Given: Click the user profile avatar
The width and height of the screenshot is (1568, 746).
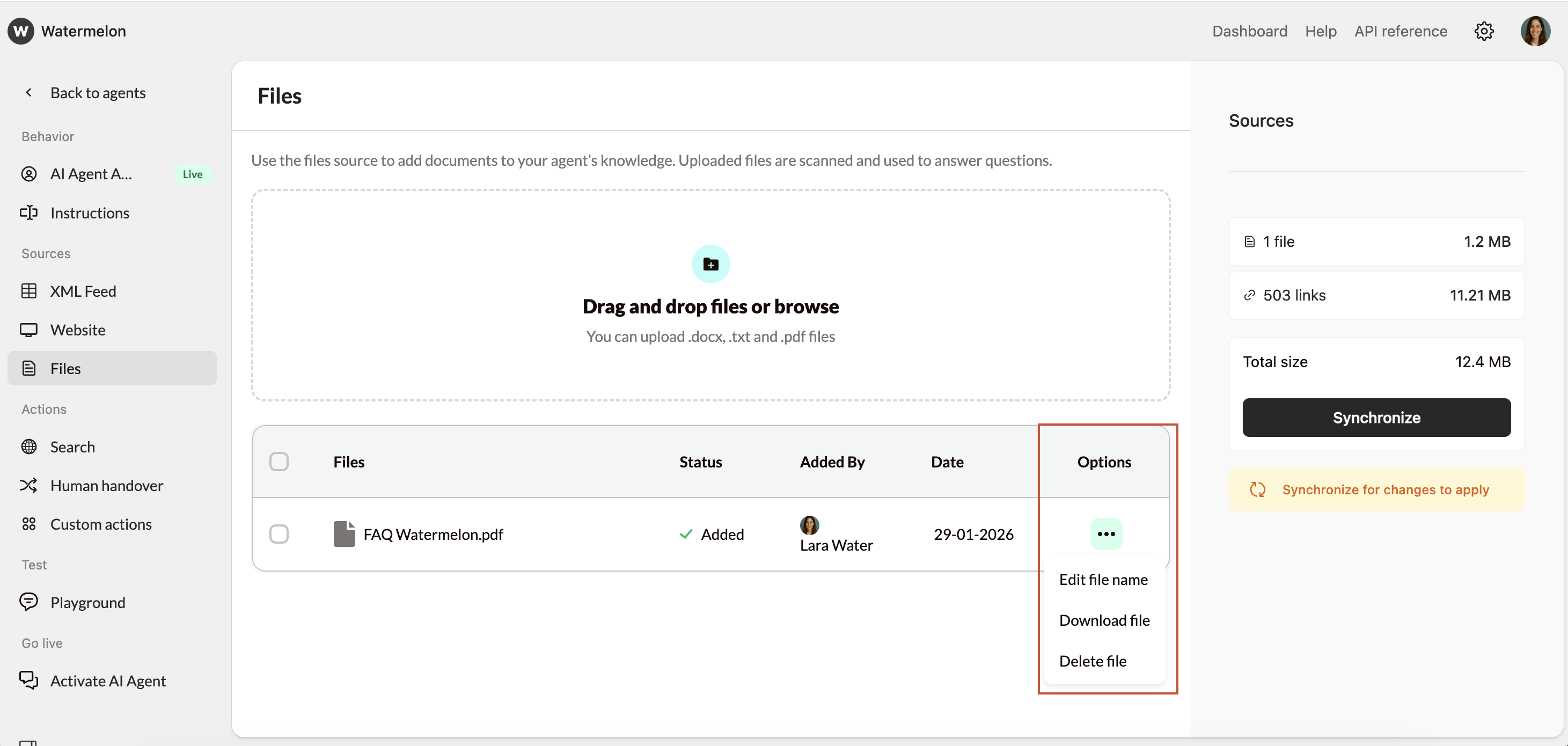Looking at the screenshot, I should click(x=1535, y=31).
